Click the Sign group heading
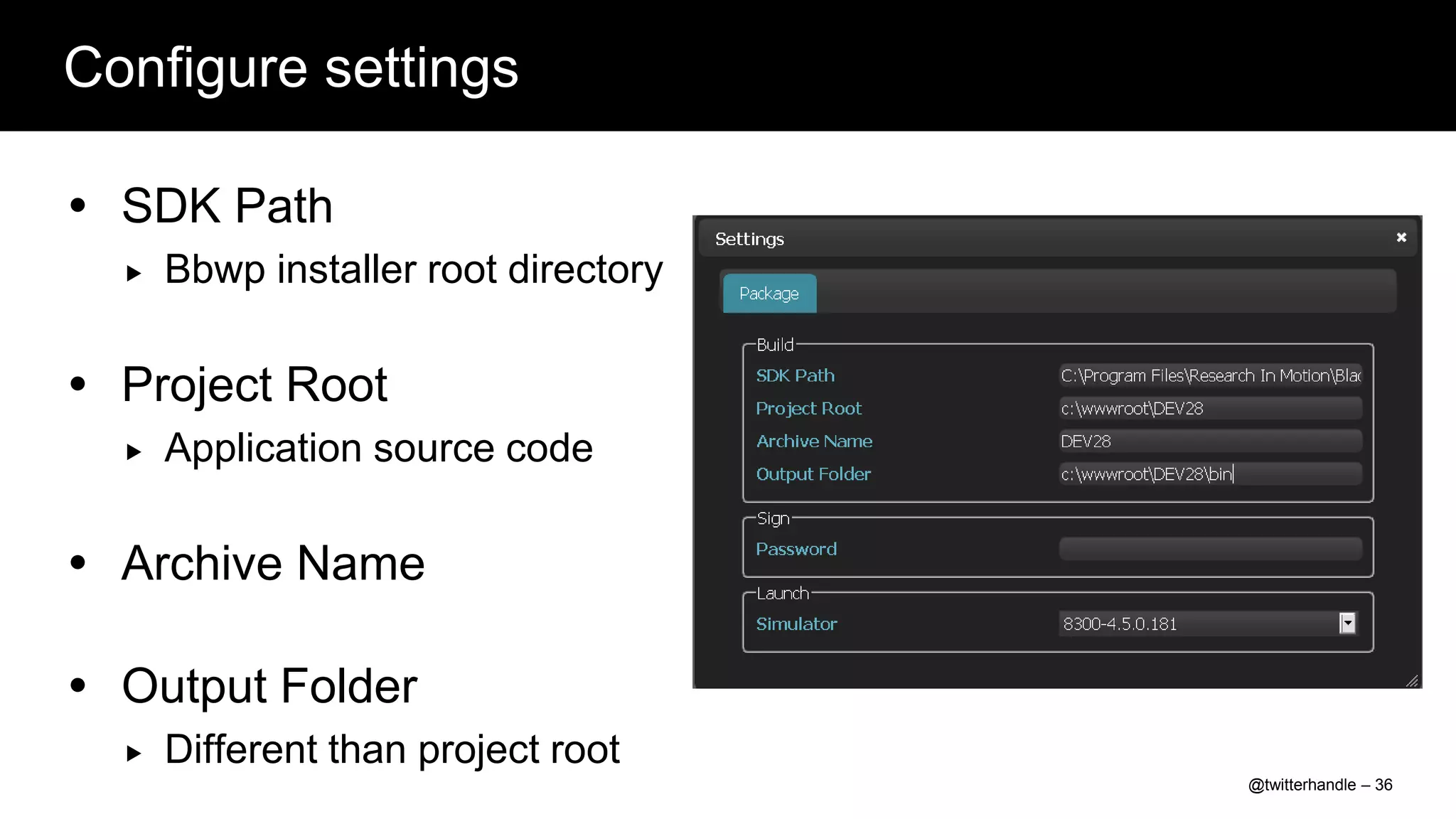The width and height of the screenshot is (1456, 819). (773, 519)
